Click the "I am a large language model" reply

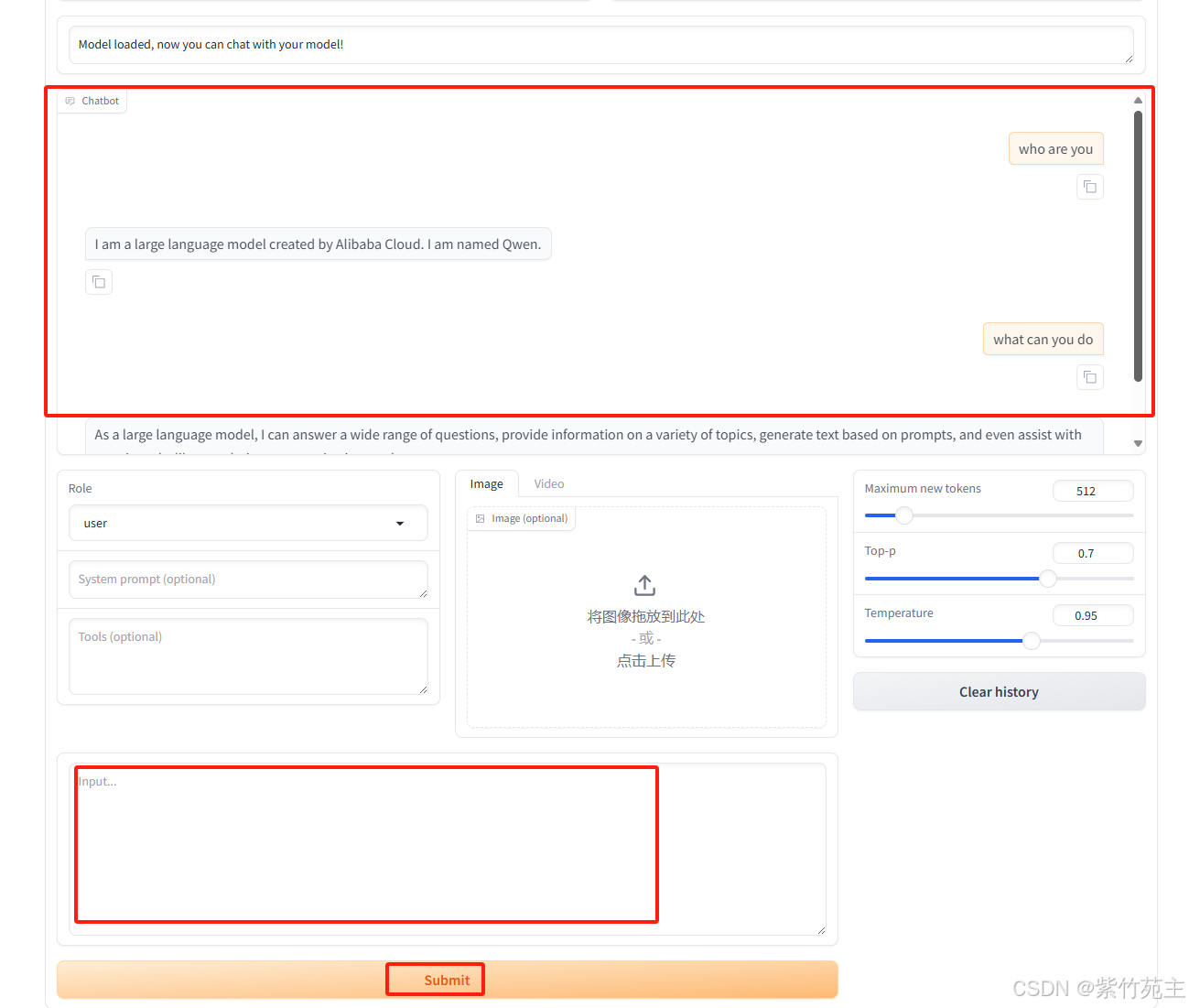pyautogui.click(x=318, y=244)
